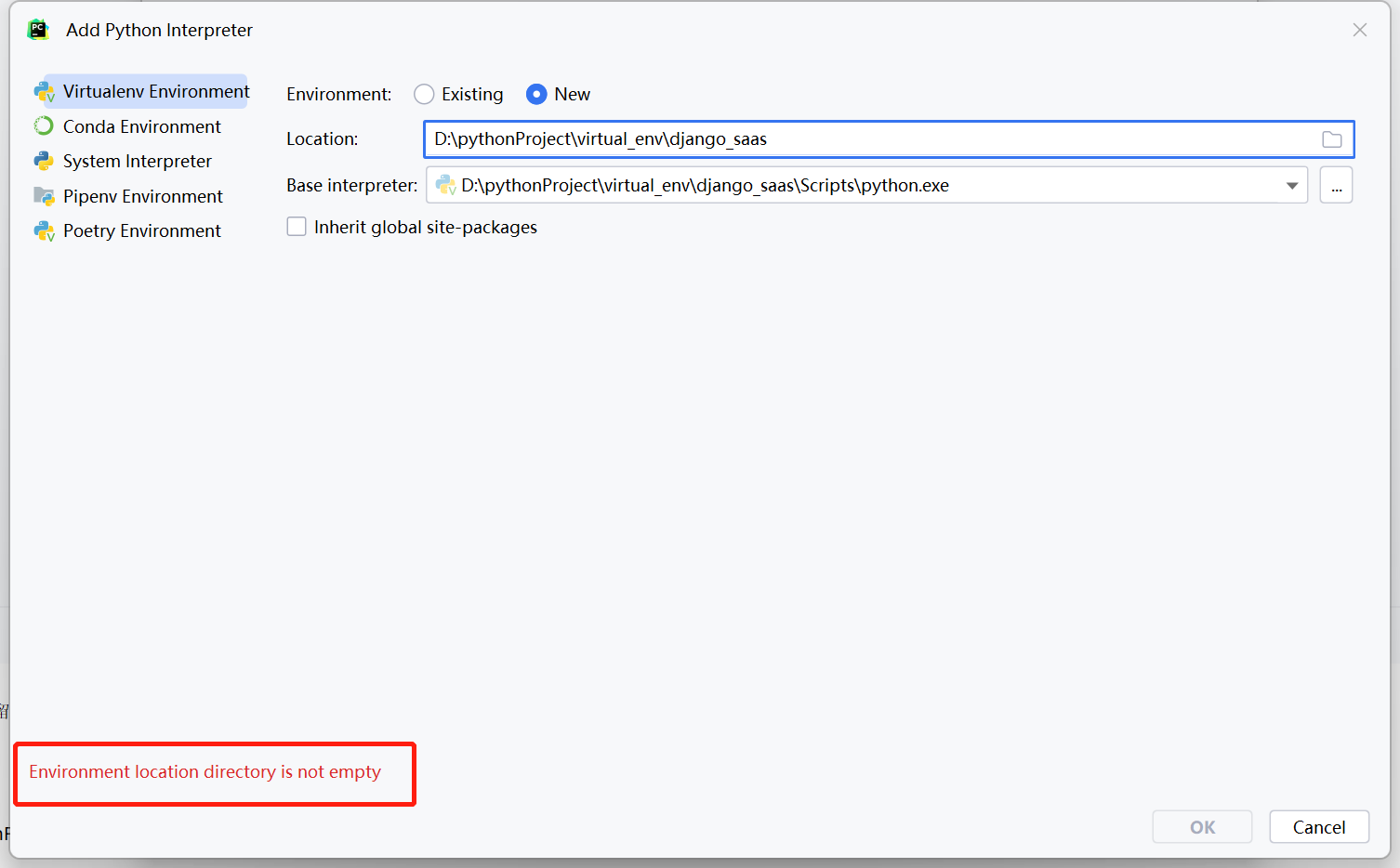
Task: Click the PyCharm logo in title bar
Action: tap(38, 30)
